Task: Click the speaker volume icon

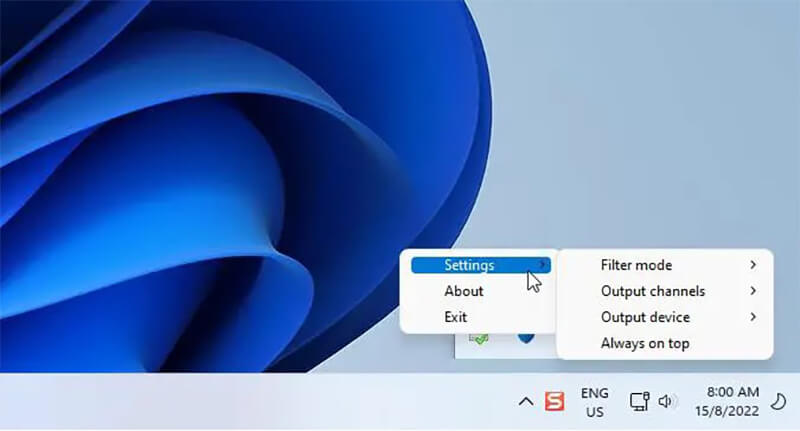Action: coord(667,401)
